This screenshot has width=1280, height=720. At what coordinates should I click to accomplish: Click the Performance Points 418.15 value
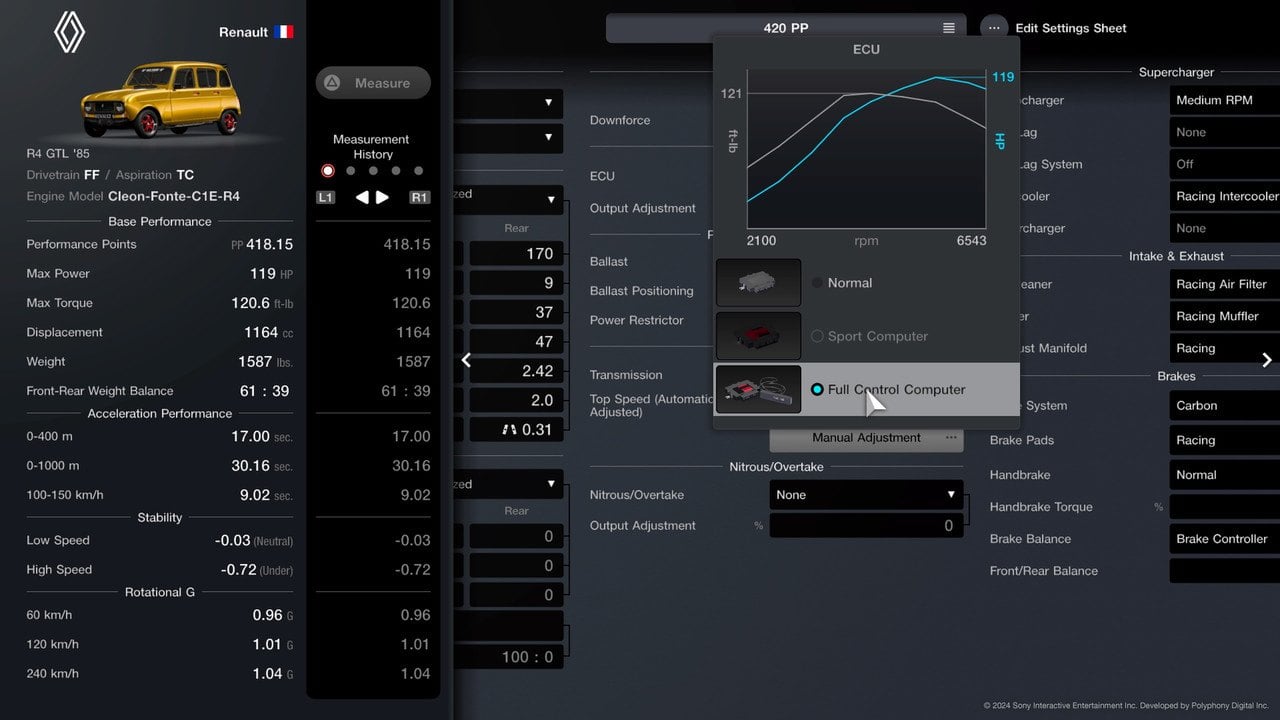(269, 244)
